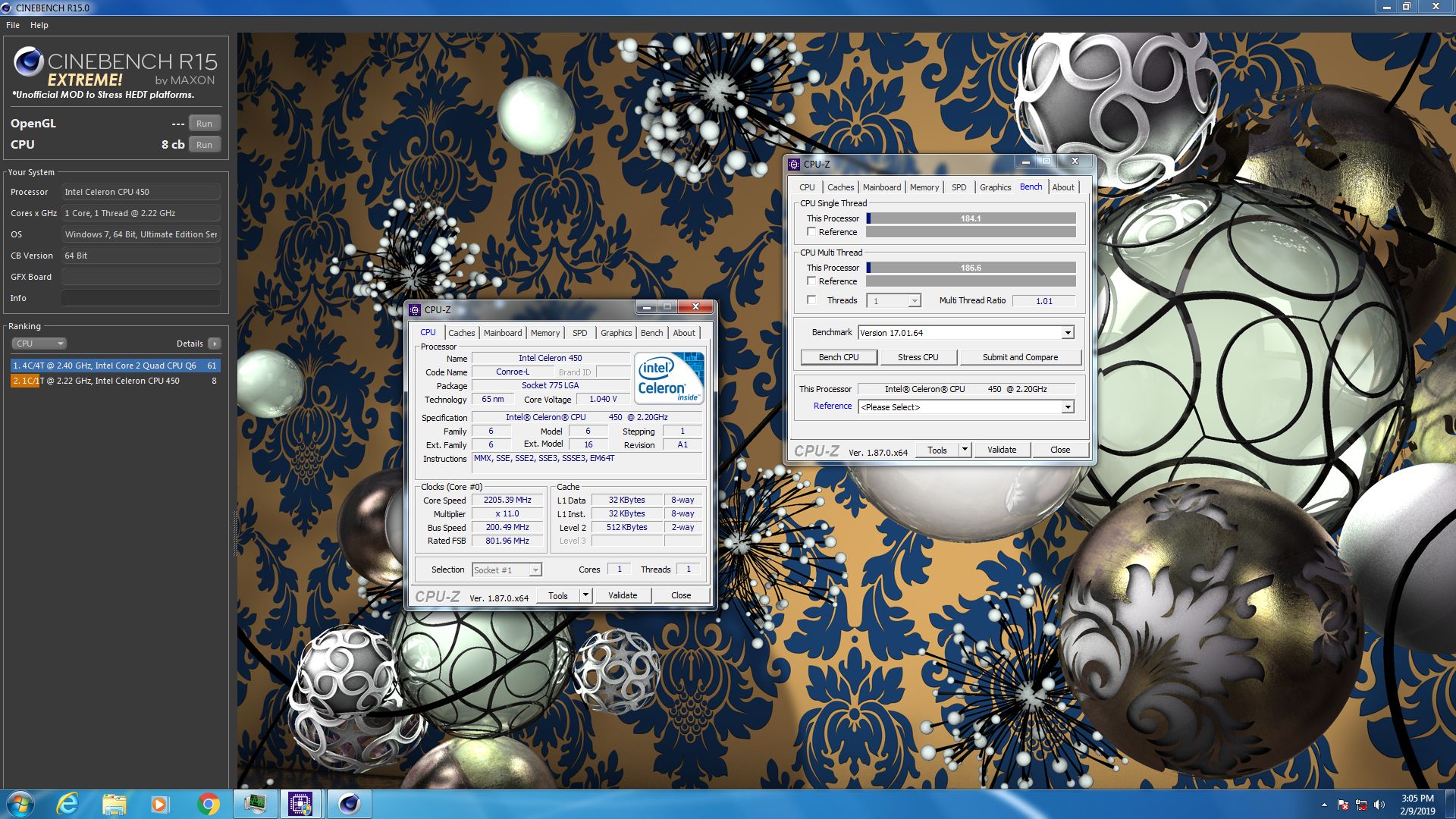This screenshot has width=1456, height=819.
Task: Open Windows Media Player taskbar icon
Action: tap(159, 804)
